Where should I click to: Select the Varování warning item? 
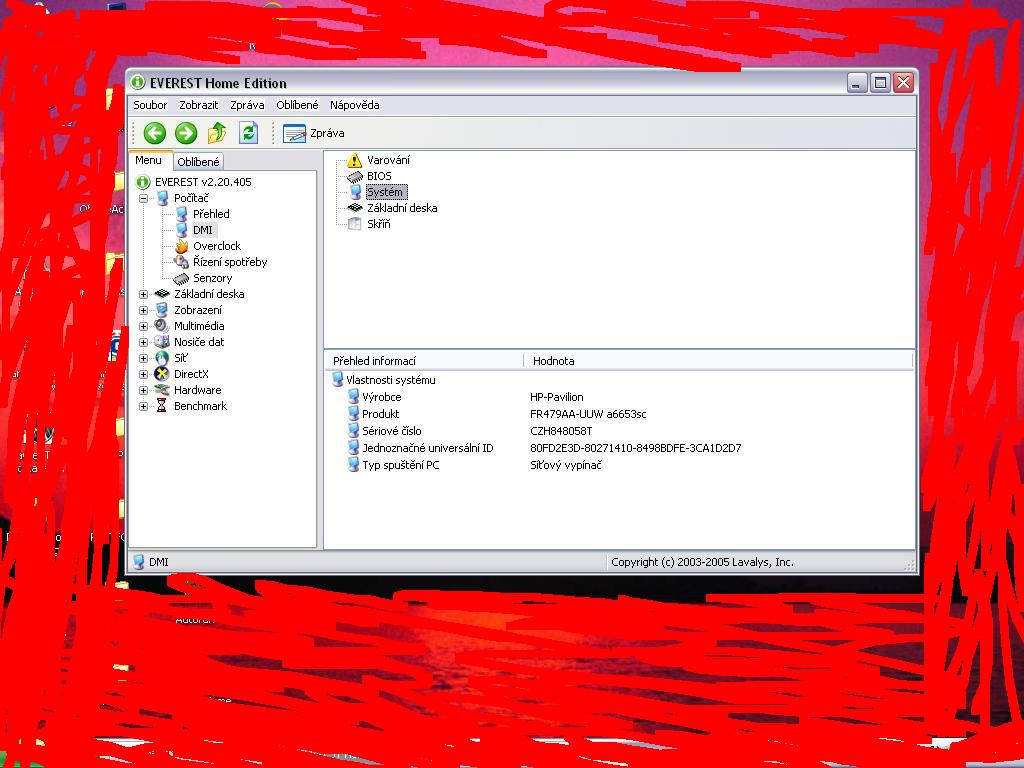pyautogui.click(x=388, y=160)
